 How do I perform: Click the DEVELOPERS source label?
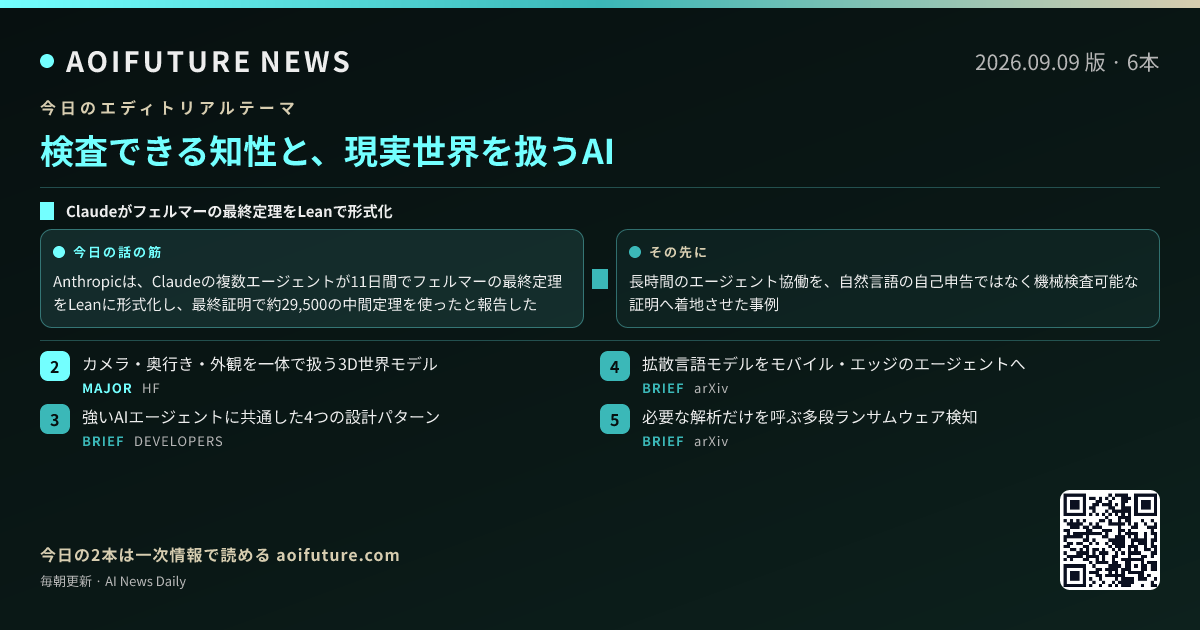[x=178, y=441]
